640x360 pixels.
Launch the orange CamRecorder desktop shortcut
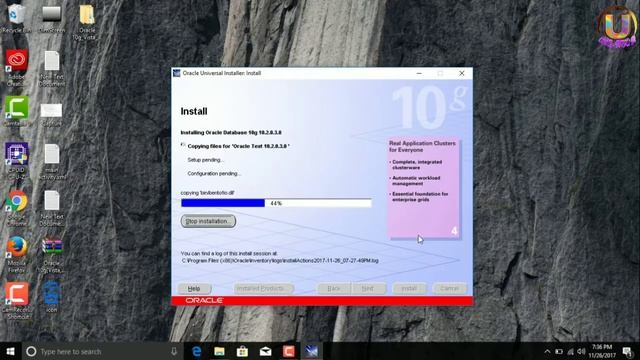(x=16, y=300)
